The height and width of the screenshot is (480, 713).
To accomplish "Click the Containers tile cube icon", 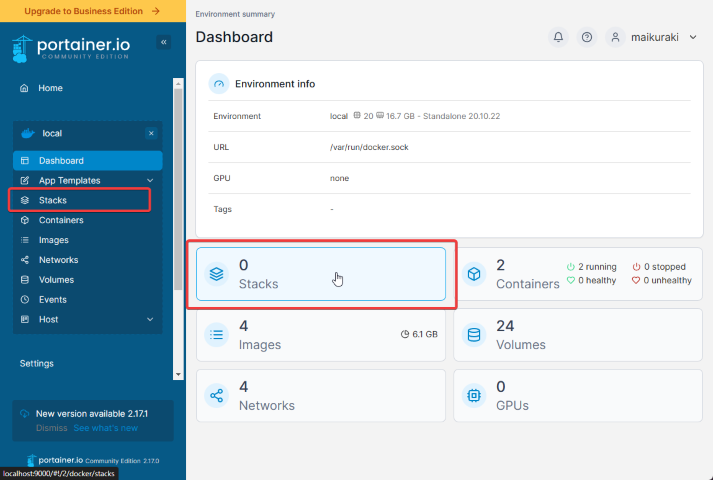I will 474,274.
